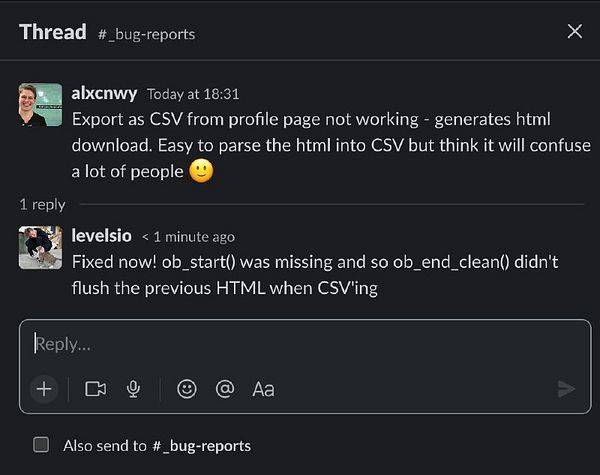Enable Also send to #_bug-reports checkbox
Image resolution: width=600 pixels, height=475 pixels.
41,445
